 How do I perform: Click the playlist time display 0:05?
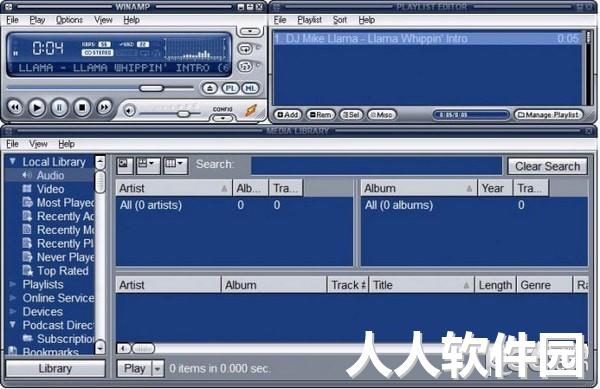(x=471, y=115)
